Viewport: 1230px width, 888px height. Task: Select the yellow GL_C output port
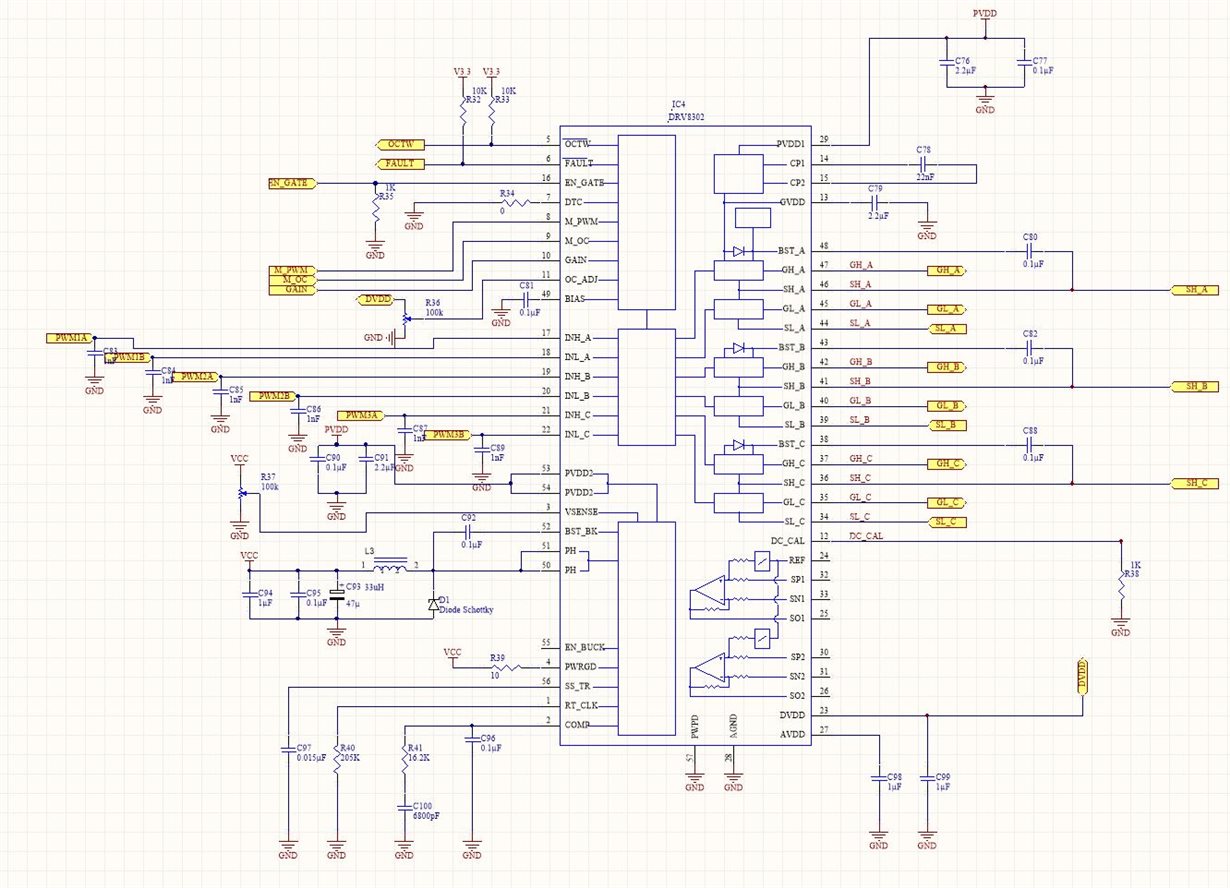[x=946, y=503]
